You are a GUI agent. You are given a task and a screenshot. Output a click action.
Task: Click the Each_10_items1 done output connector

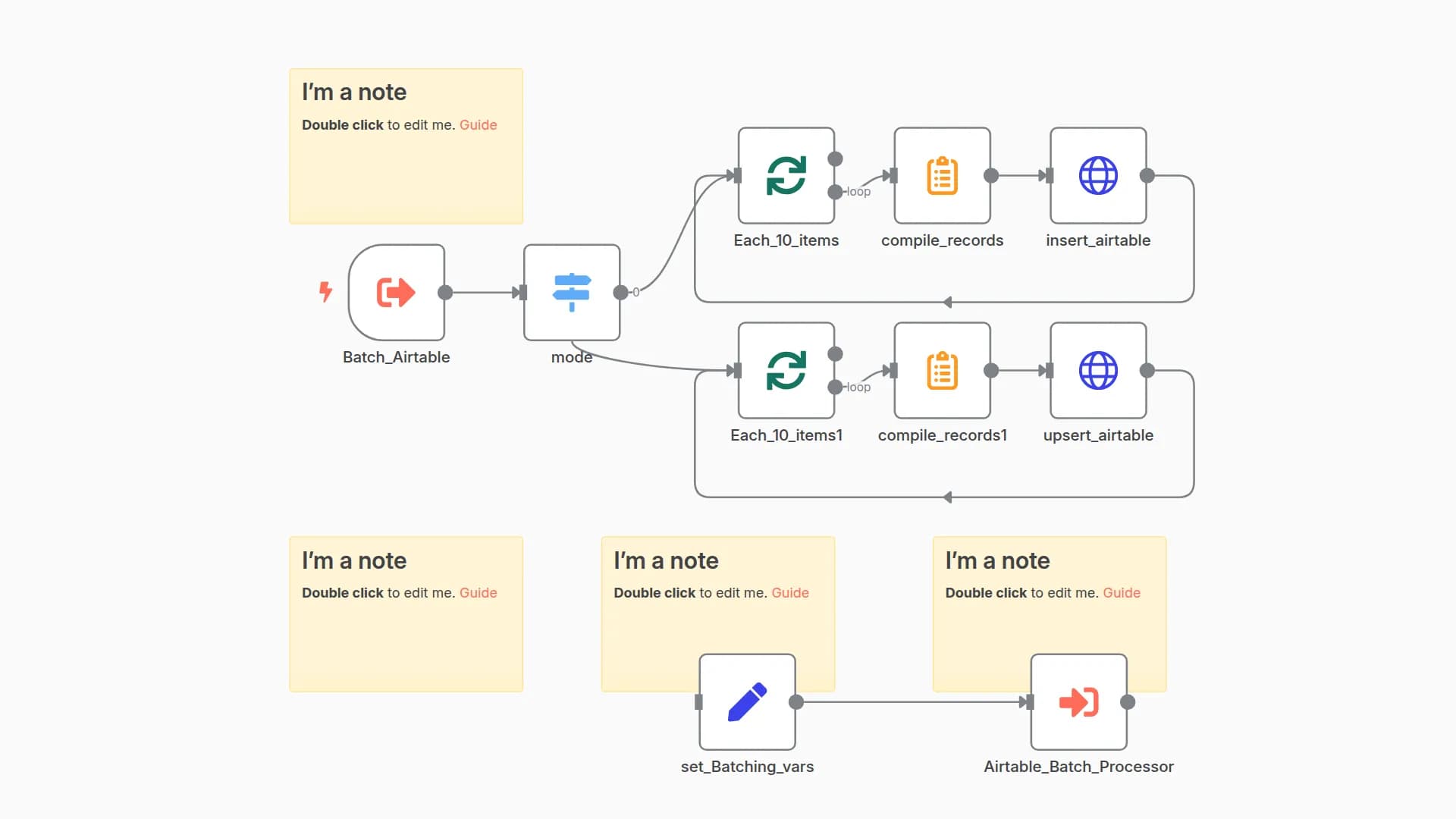[835, 354]
